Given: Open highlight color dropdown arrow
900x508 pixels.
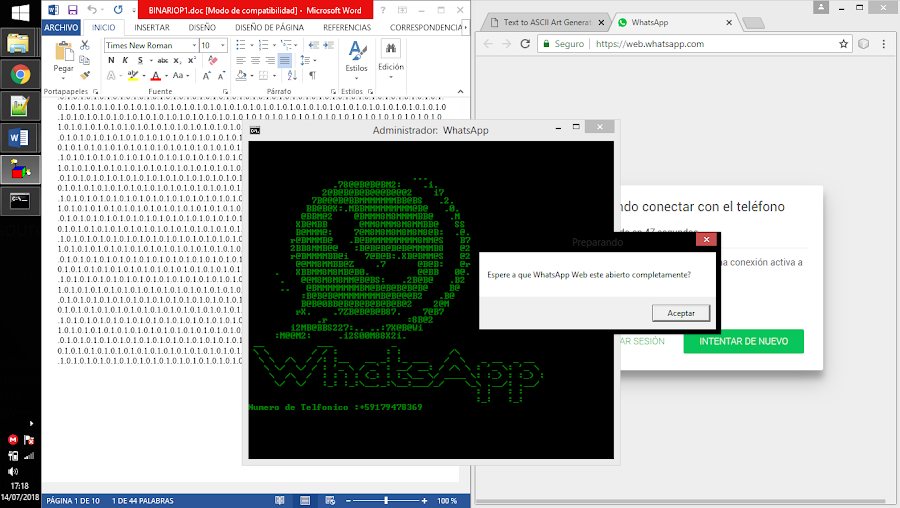Looking at the screenshot, I should tap(143, 75).
